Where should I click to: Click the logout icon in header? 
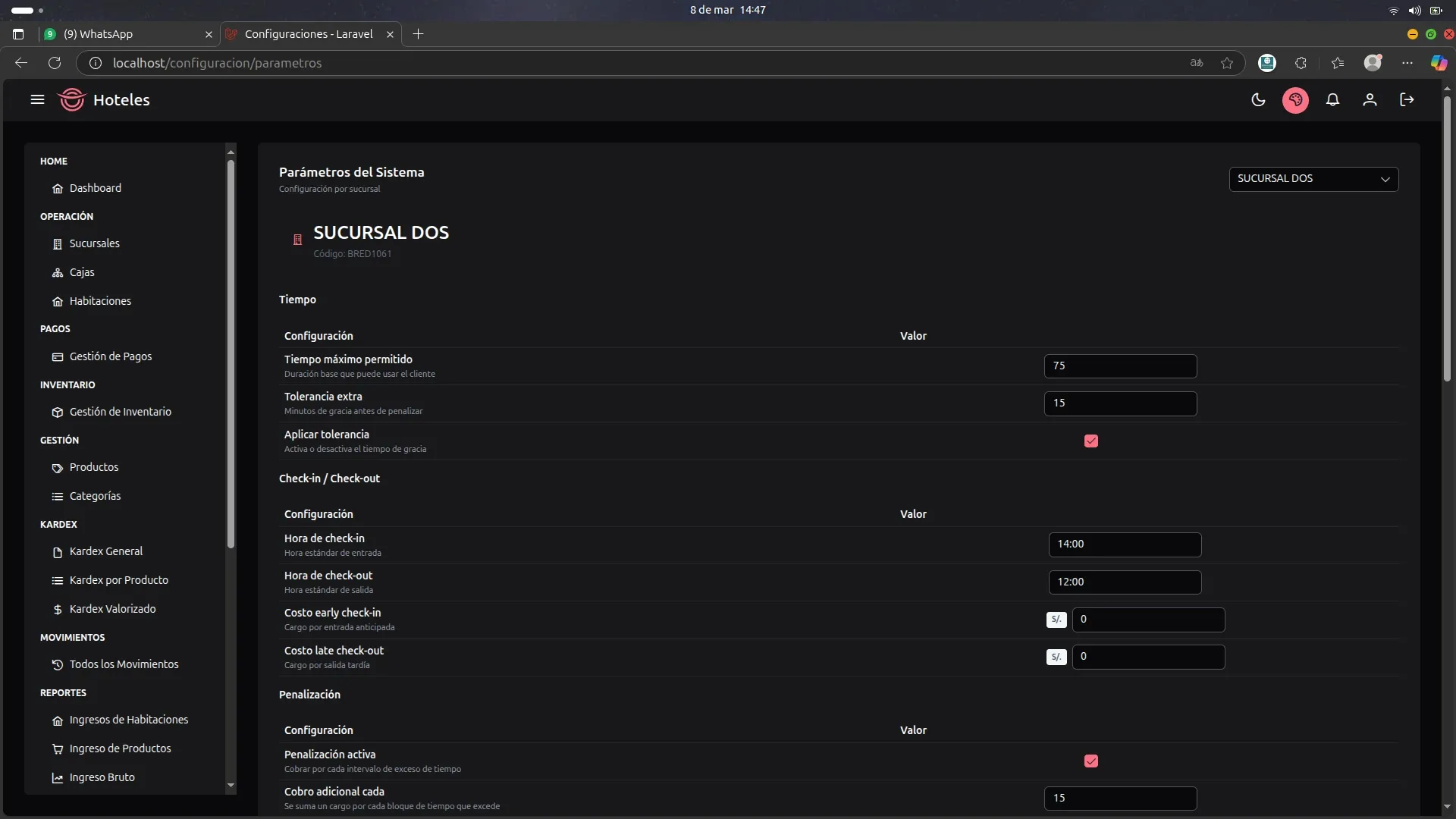[x=1407, y=100]
